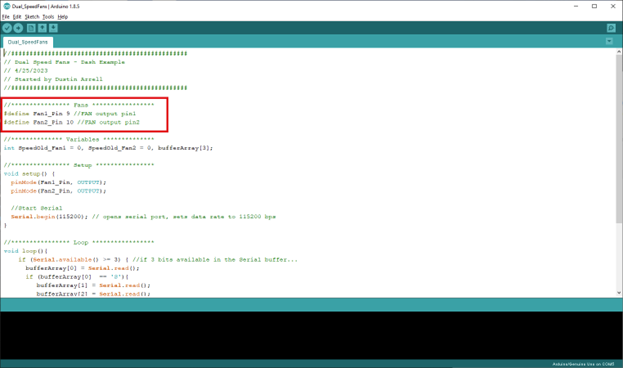Image resolution: width=623 pixels, height=368 pixels.
Task: Open the Sketch menu
Action: pyautogui.click(x=32, y=17)
